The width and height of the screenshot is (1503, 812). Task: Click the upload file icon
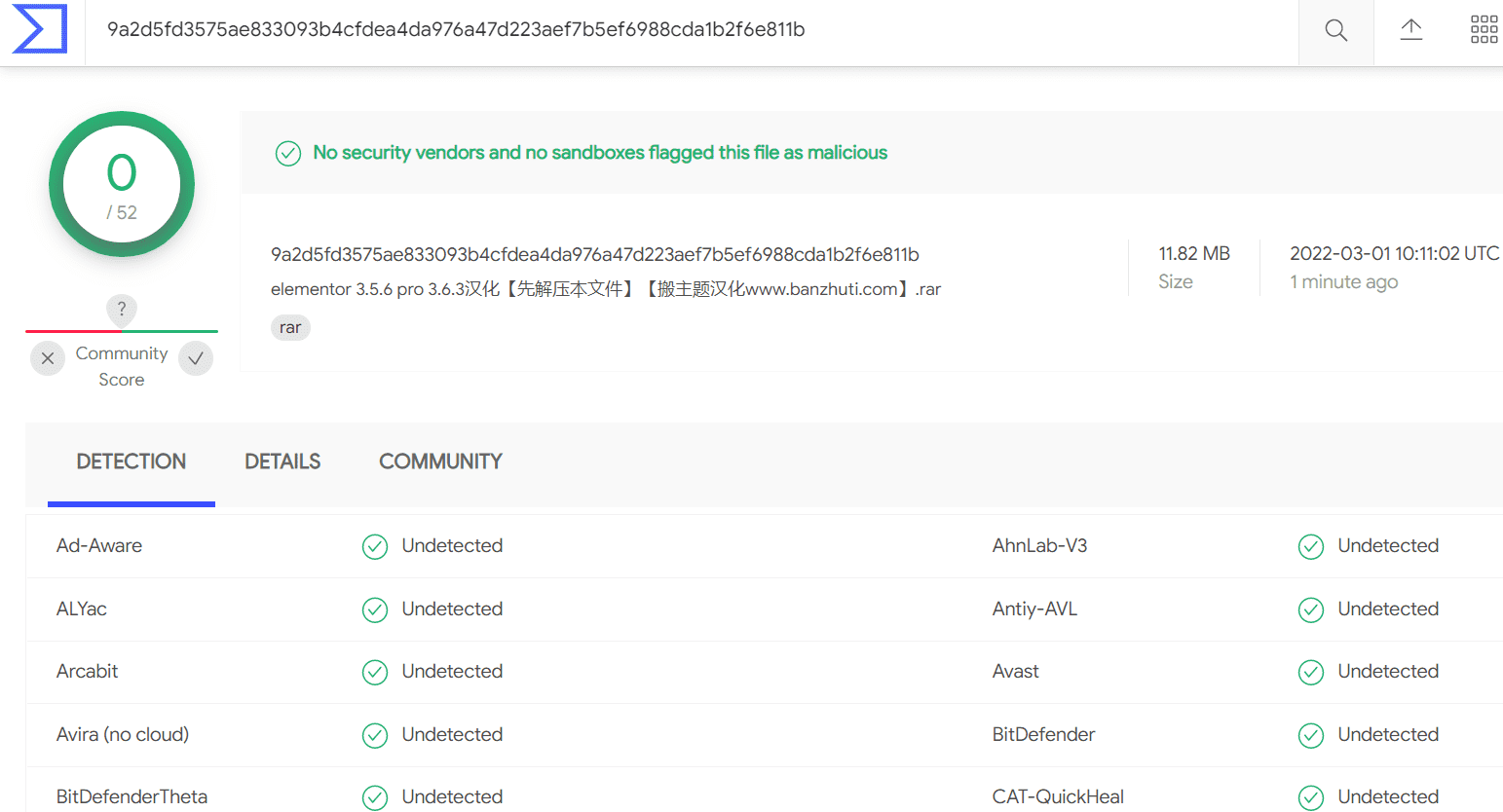[x=1411, y=30]
